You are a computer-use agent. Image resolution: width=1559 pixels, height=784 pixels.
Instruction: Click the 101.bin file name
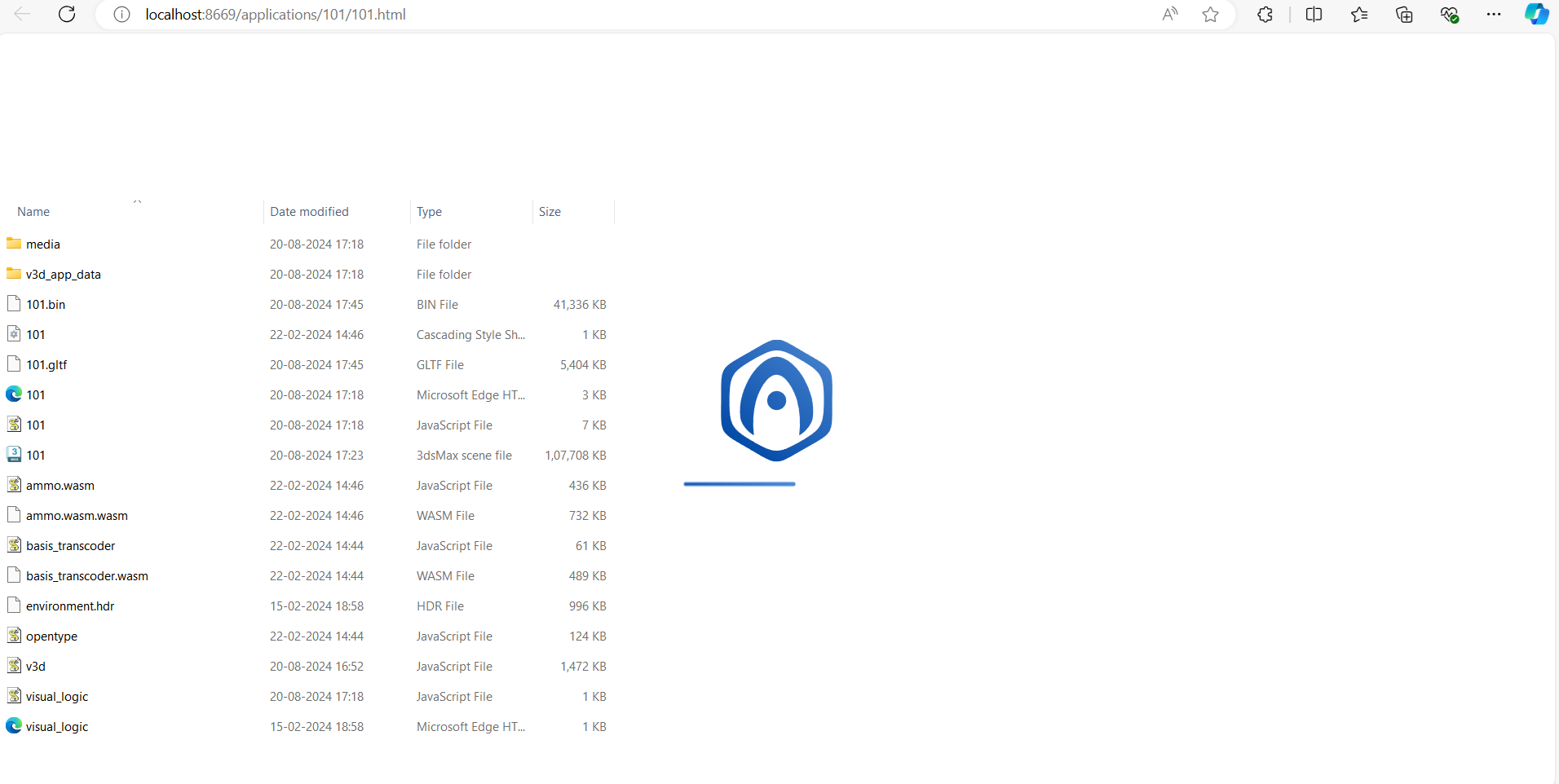point(46,305)
